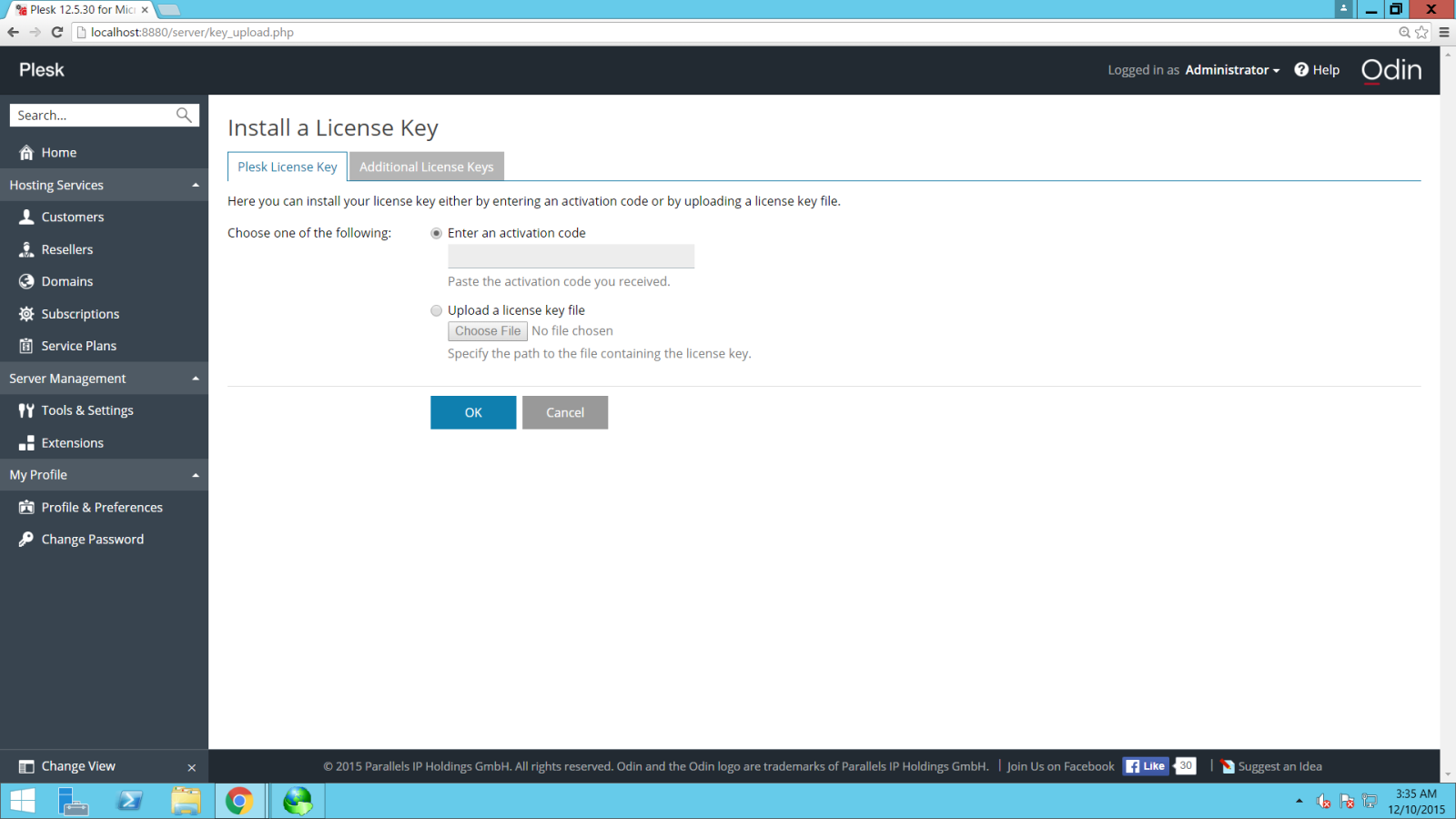1456x819 pixels.
Task: Open Subscriptions page
Action: coord(80,314)
